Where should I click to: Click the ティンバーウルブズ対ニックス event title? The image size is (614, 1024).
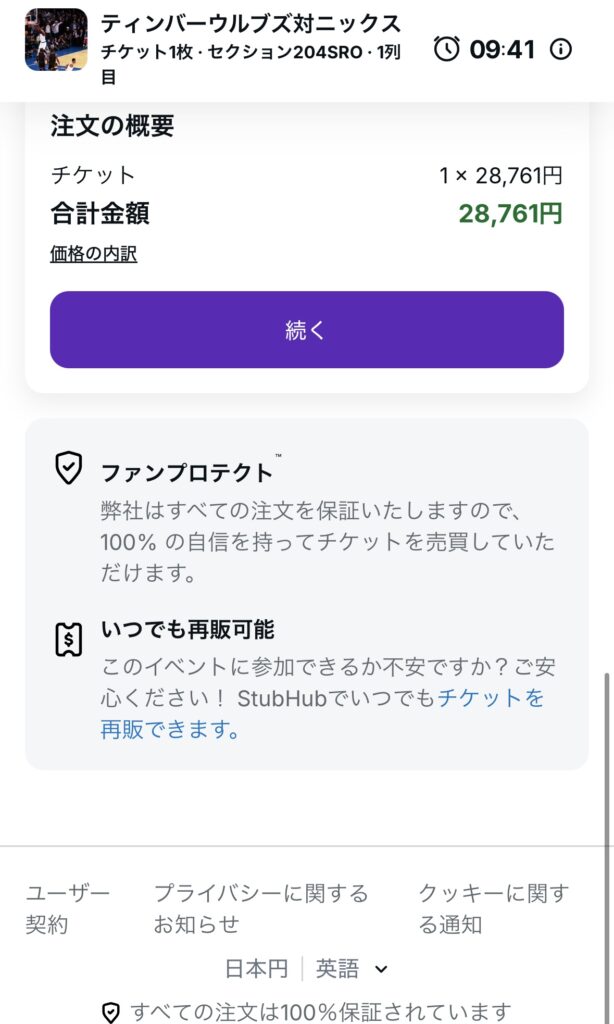click(x=251, y=24)
